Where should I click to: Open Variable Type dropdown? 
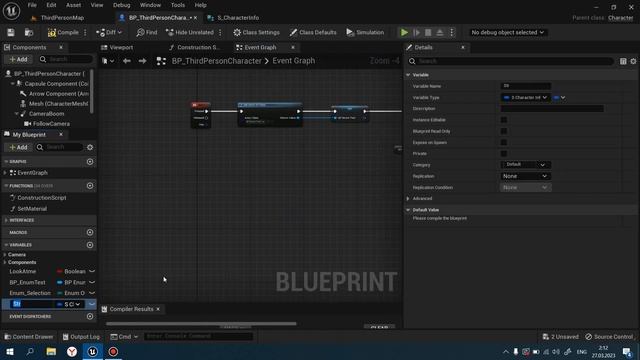(525, 98)
